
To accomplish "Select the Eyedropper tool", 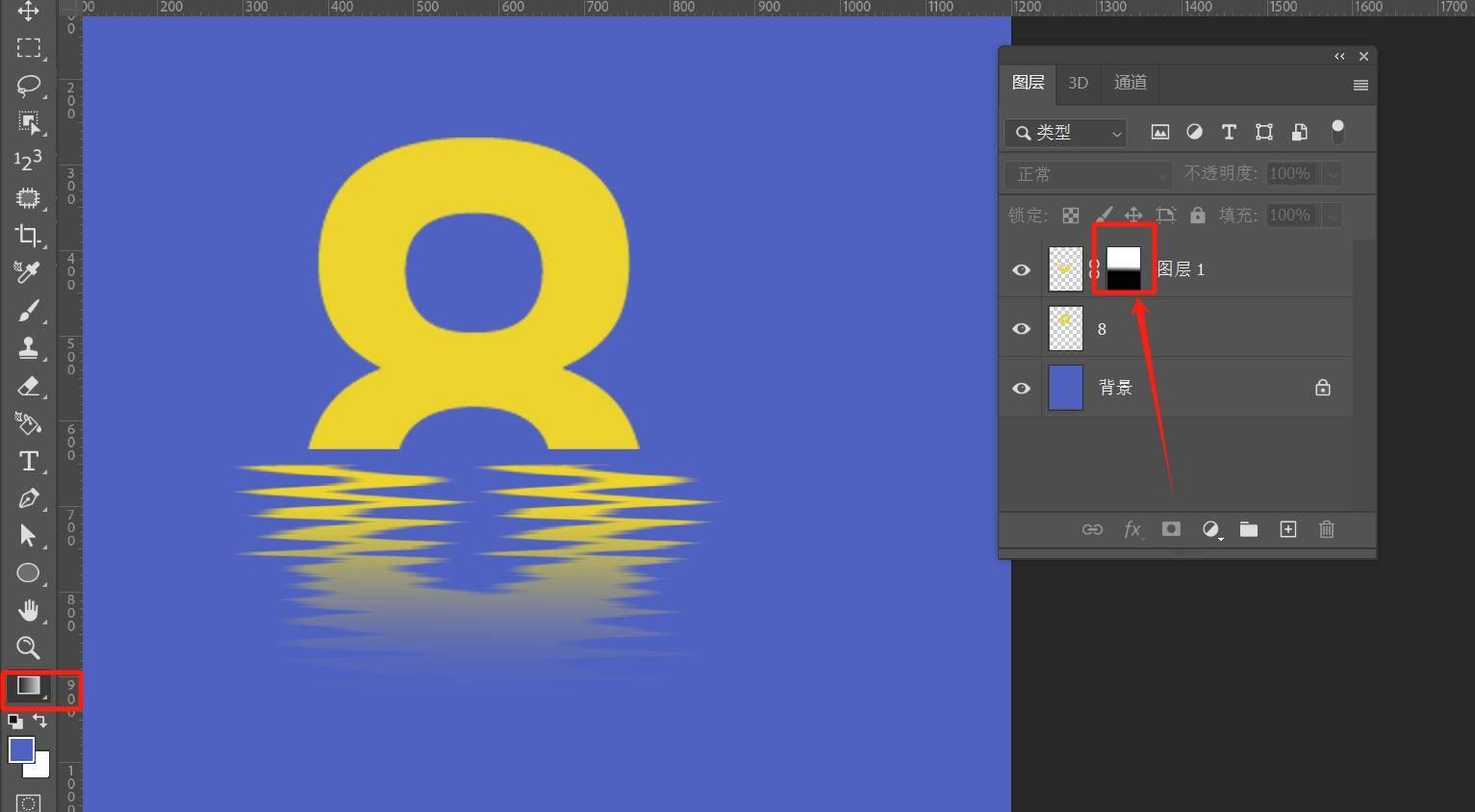I will coord(28,273).
